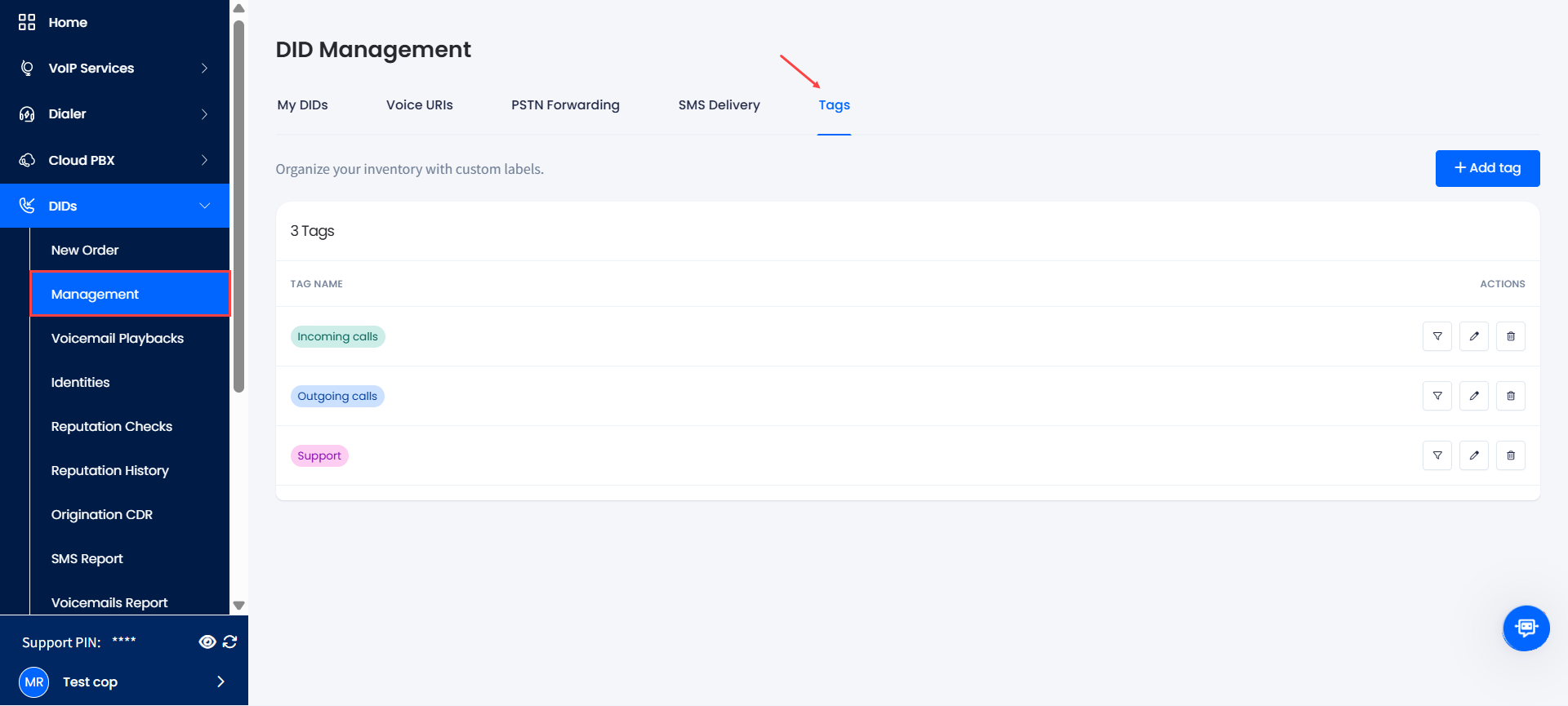Switch to the Voice URIs tab
The image size is (1568, 706).
(420, 105)
